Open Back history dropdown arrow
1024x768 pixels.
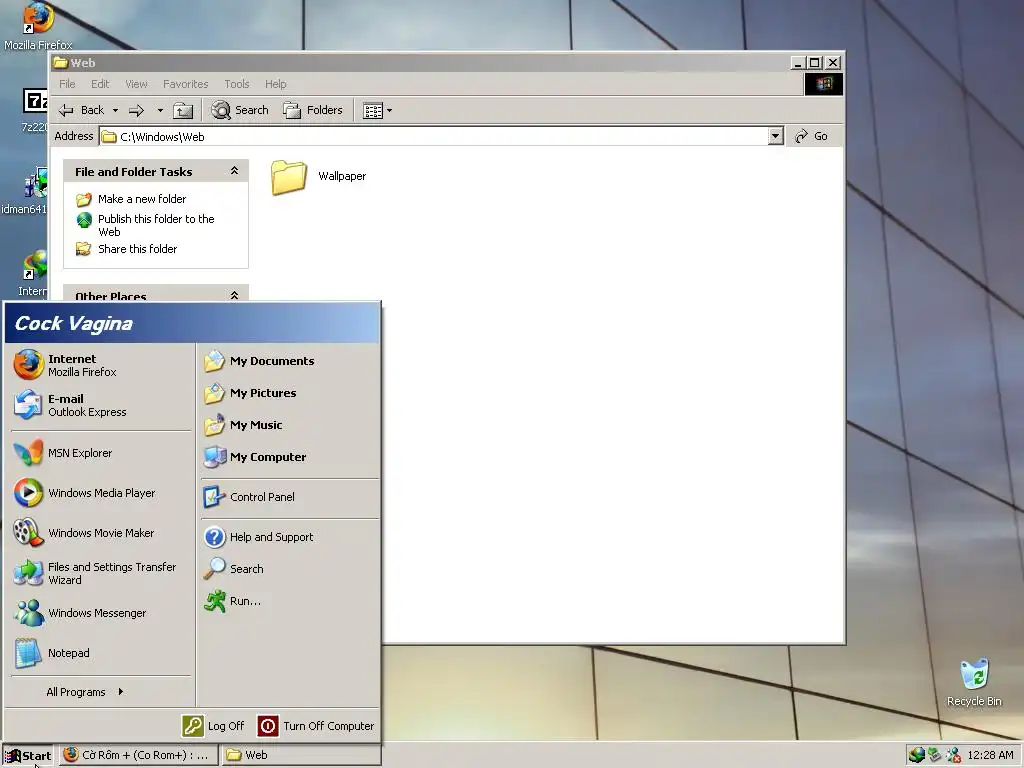116,110
